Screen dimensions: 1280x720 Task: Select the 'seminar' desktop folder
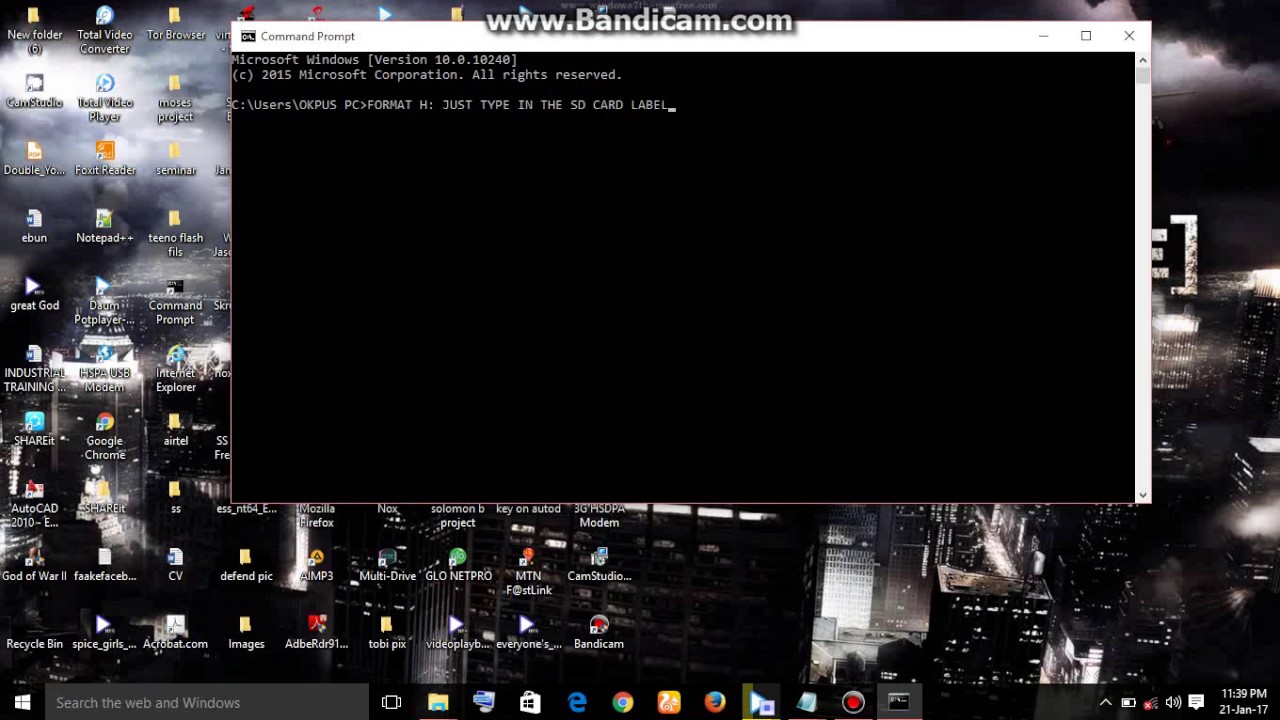pyautogui.click(x=175, y=159)
